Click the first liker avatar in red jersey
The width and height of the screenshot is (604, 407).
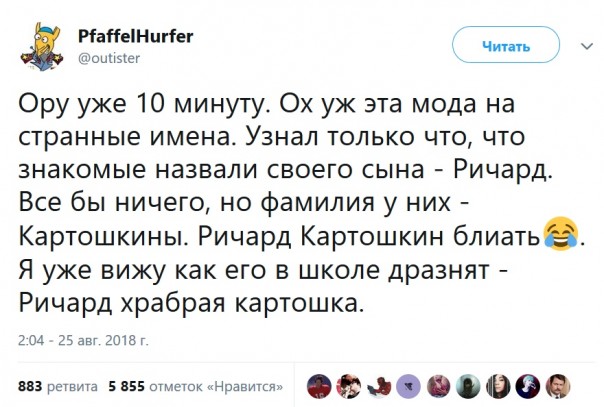point(317,385)
